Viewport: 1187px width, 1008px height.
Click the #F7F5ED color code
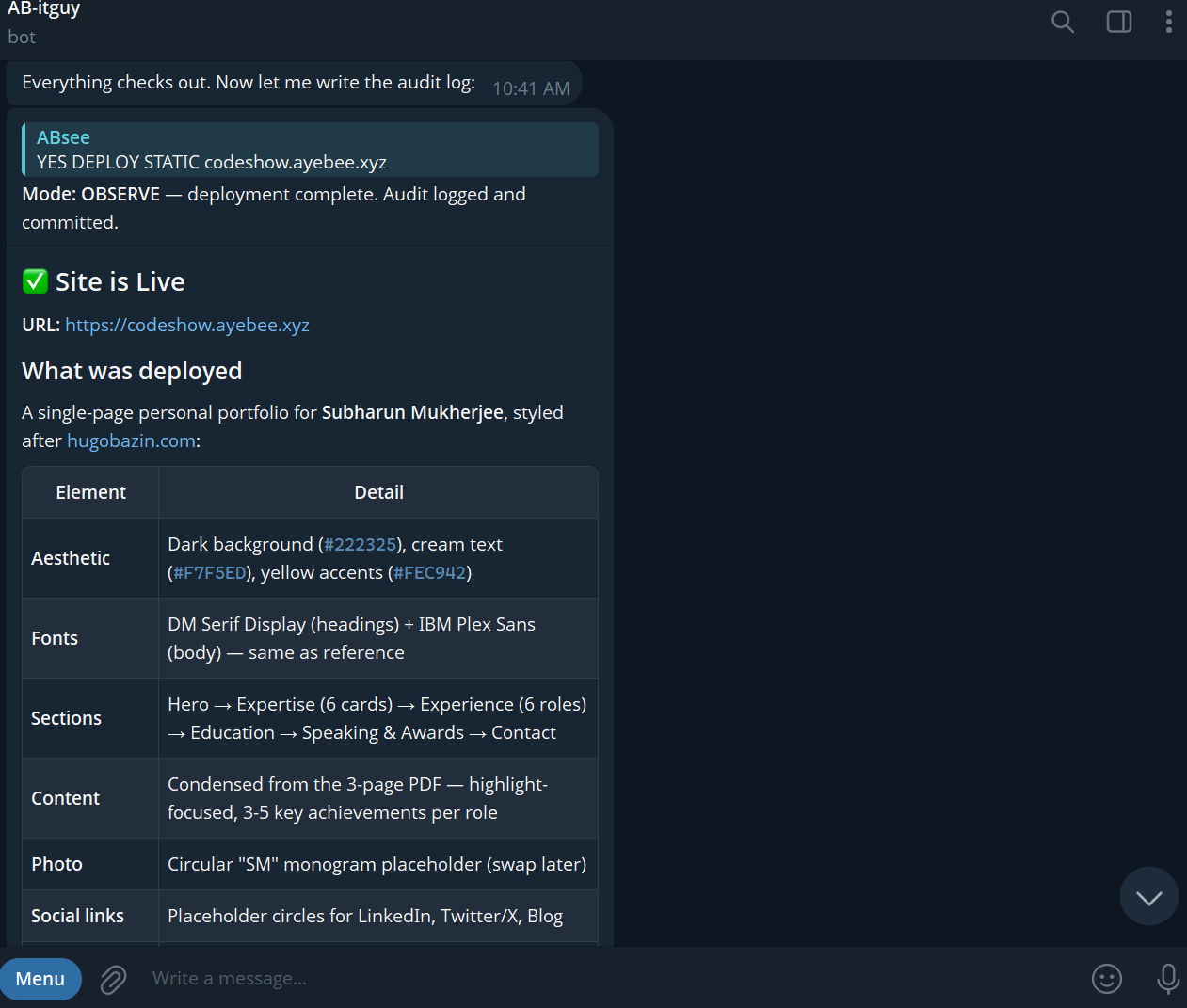pyautogui.click(x=210, y=573)
